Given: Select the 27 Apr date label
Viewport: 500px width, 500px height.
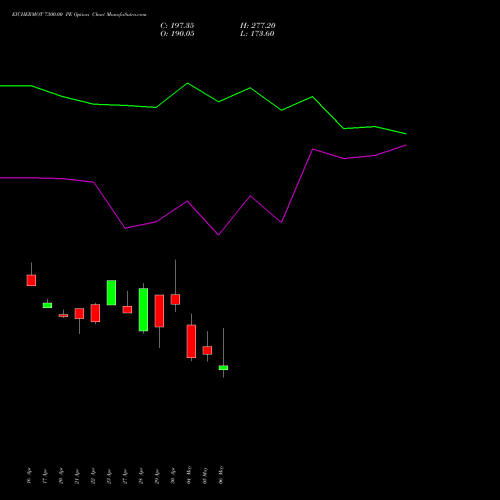Looking at the screenshot, I should [x=125, y=475].
